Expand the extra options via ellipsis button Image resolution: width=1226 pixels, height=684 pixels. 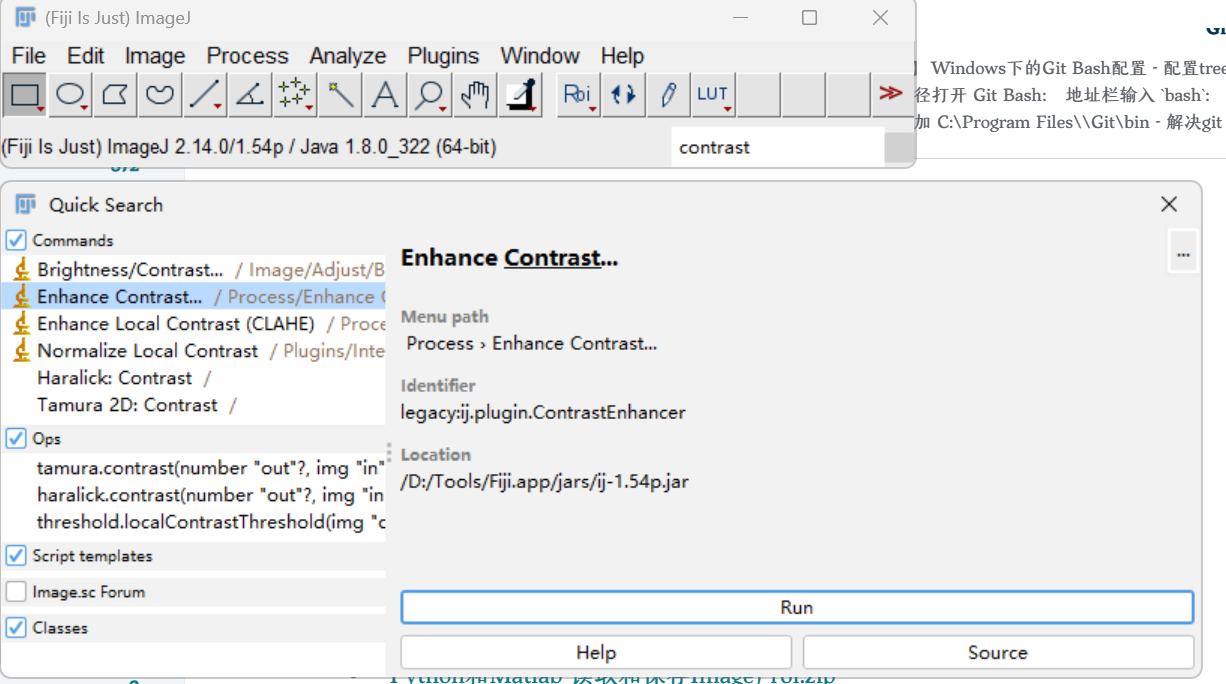pos(1183,253)
